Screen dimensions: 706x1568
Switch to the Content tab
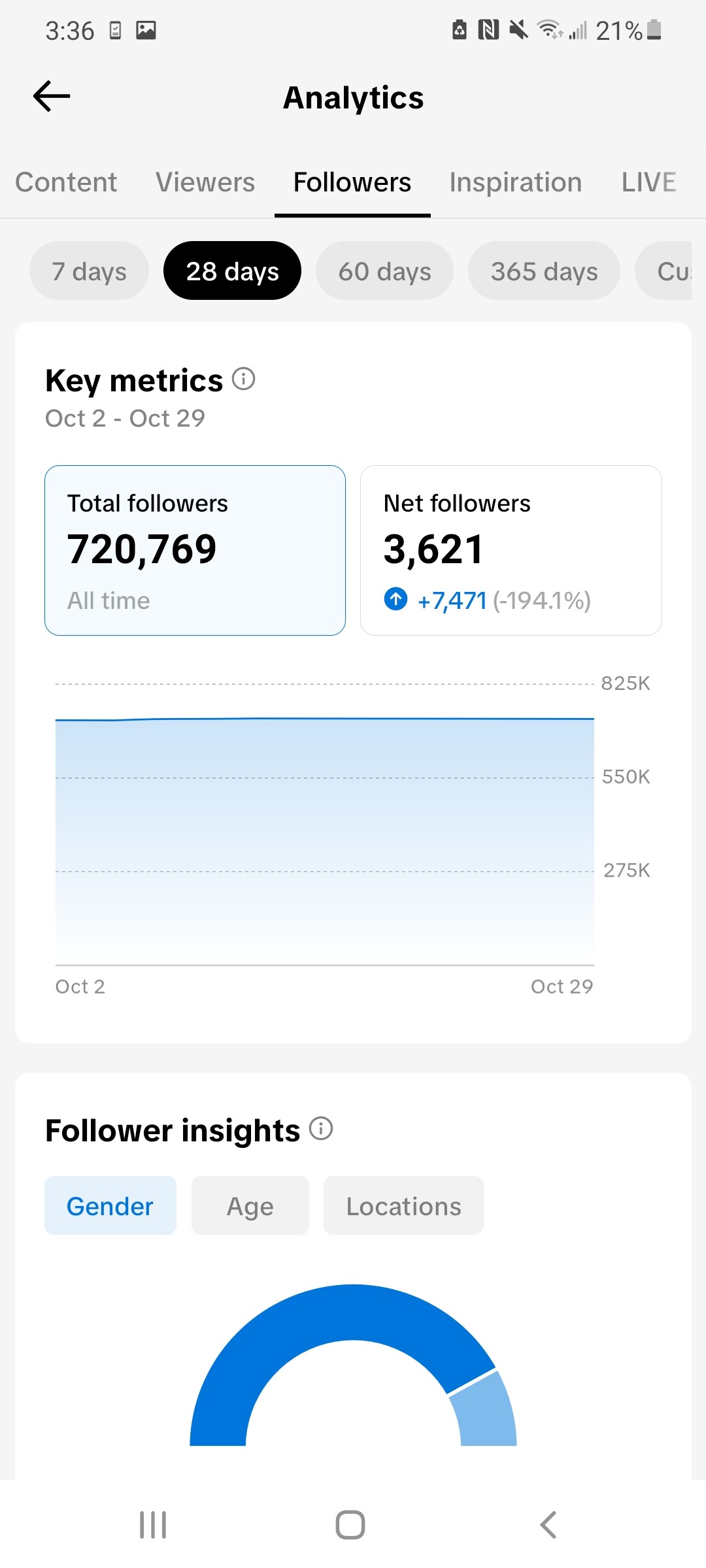click(x=66, y=182)
